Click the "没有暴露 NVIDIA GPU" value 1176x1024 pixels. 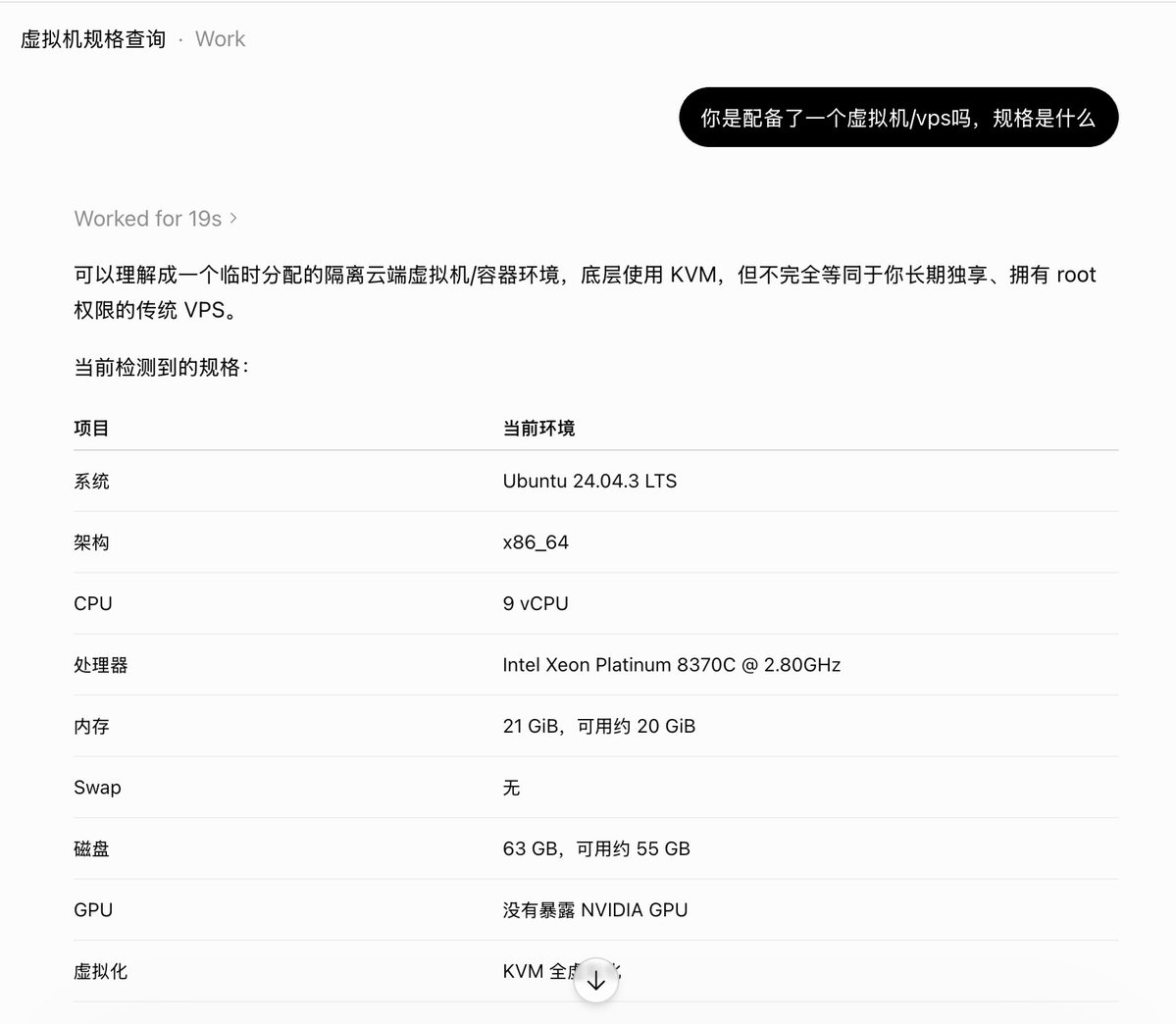pos(594,910)
